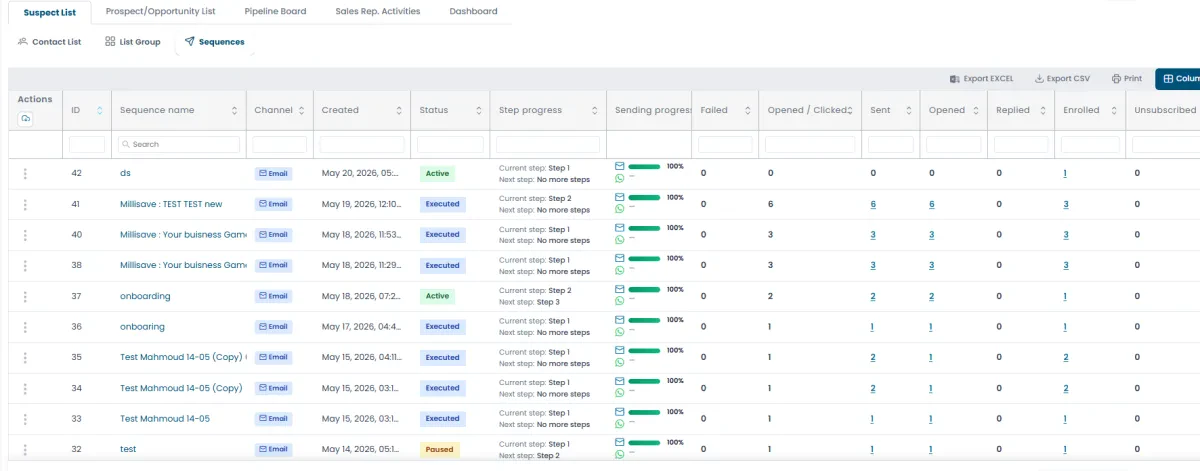Click the Status filter field

[x=450, y=144]
